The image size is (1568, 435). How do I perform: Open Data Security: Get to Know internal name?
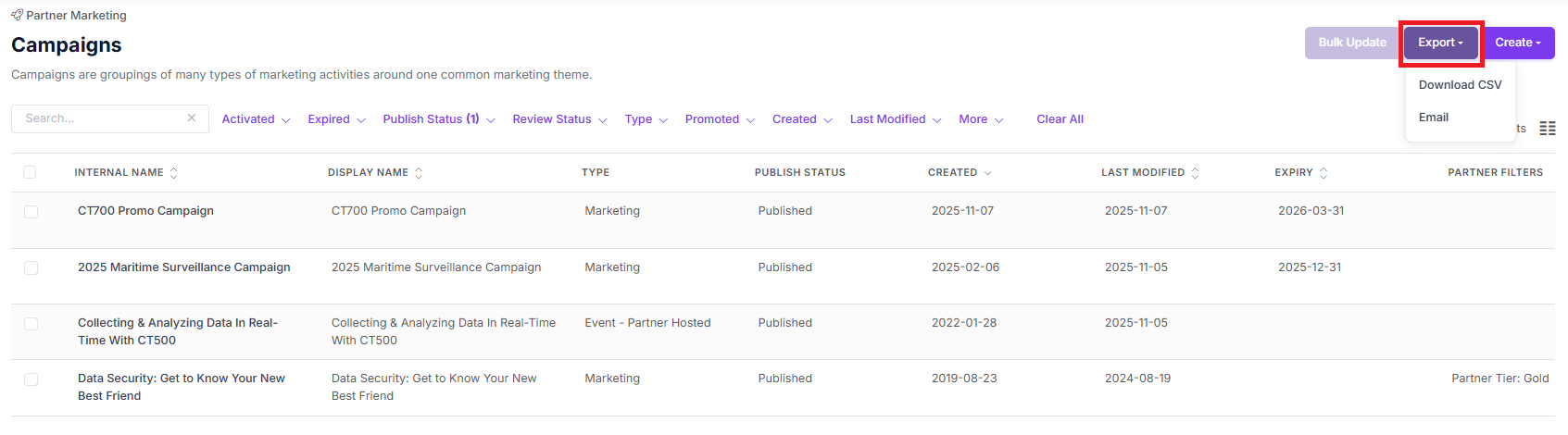coord(182,387)
